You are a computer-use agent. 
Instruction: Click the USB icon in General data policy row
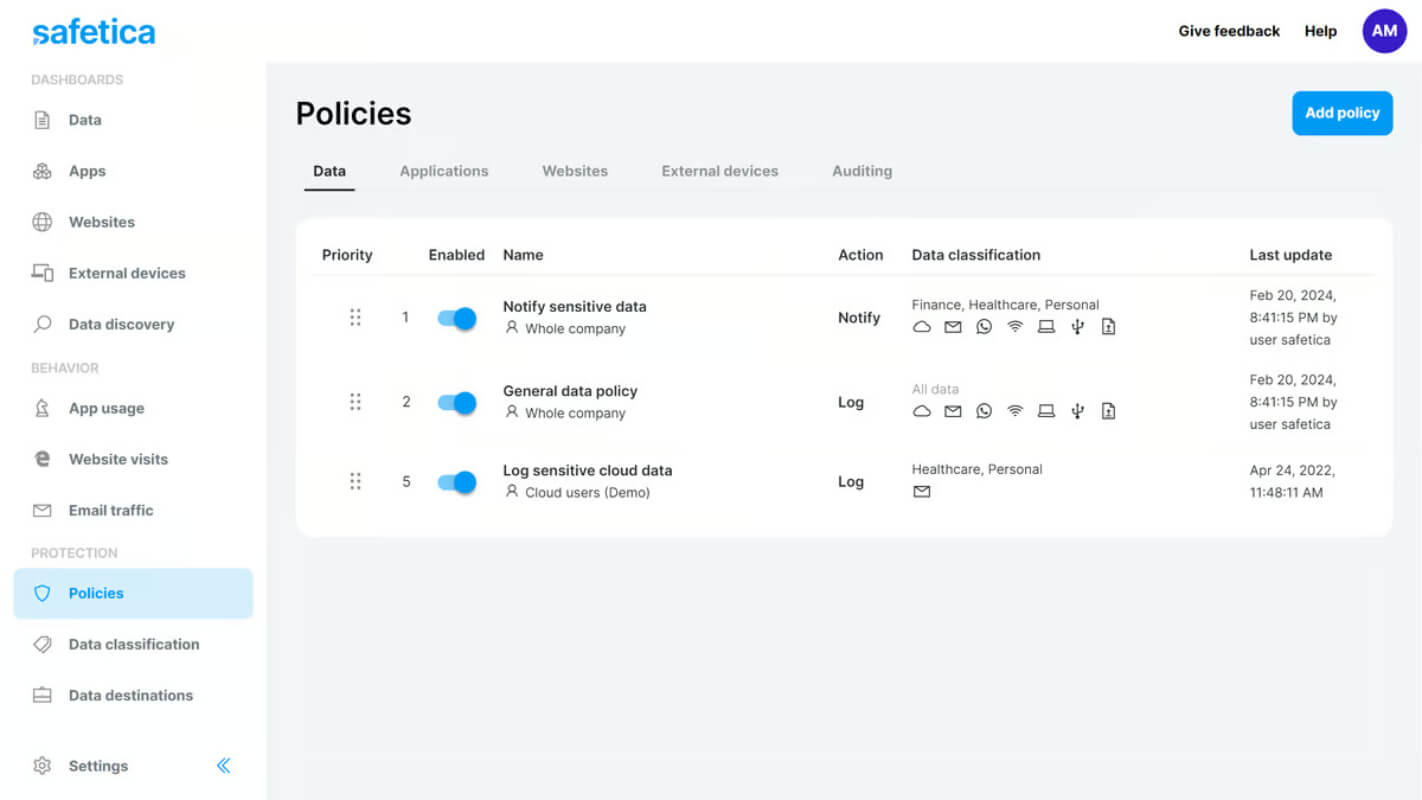(x=1077, y=411)
